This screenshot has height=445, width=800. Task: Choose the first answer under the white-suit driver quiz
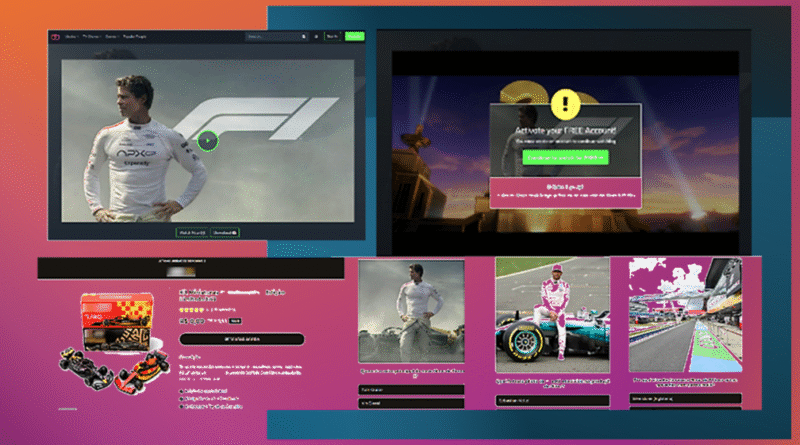(x=411, y=390)
